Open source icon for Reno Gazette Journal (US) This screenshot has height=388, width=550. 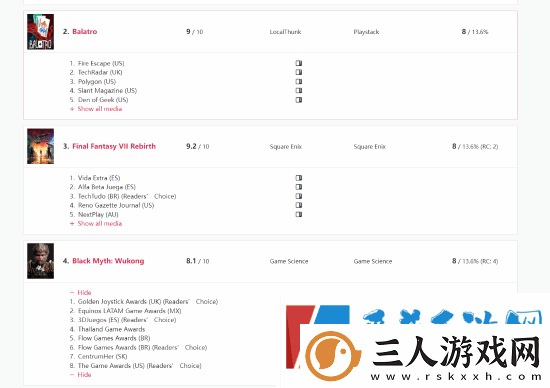click(299, 205)
